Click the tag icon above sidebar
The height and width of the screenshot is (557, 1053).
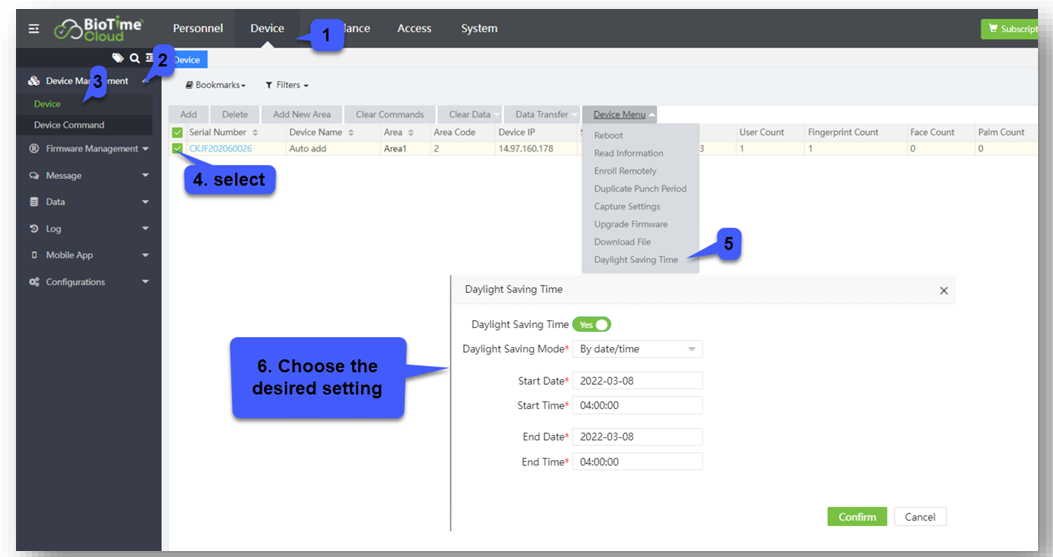(118, 59)
